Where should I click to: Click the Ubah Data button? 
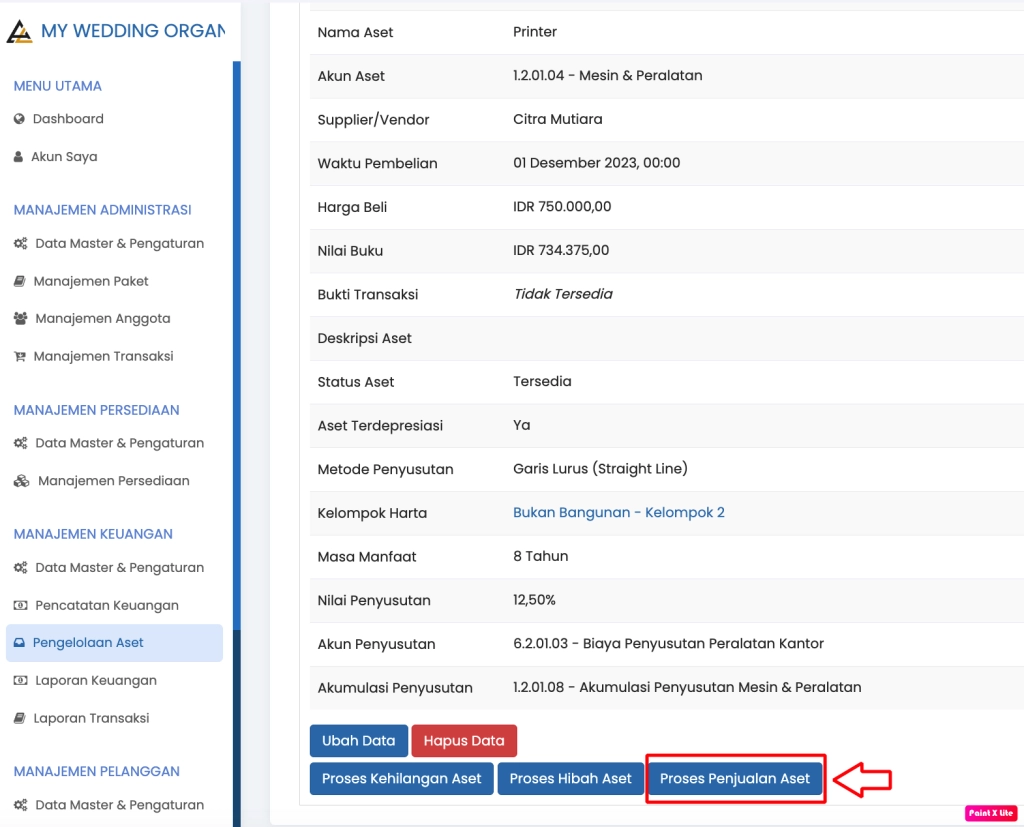tap(358, 740)
